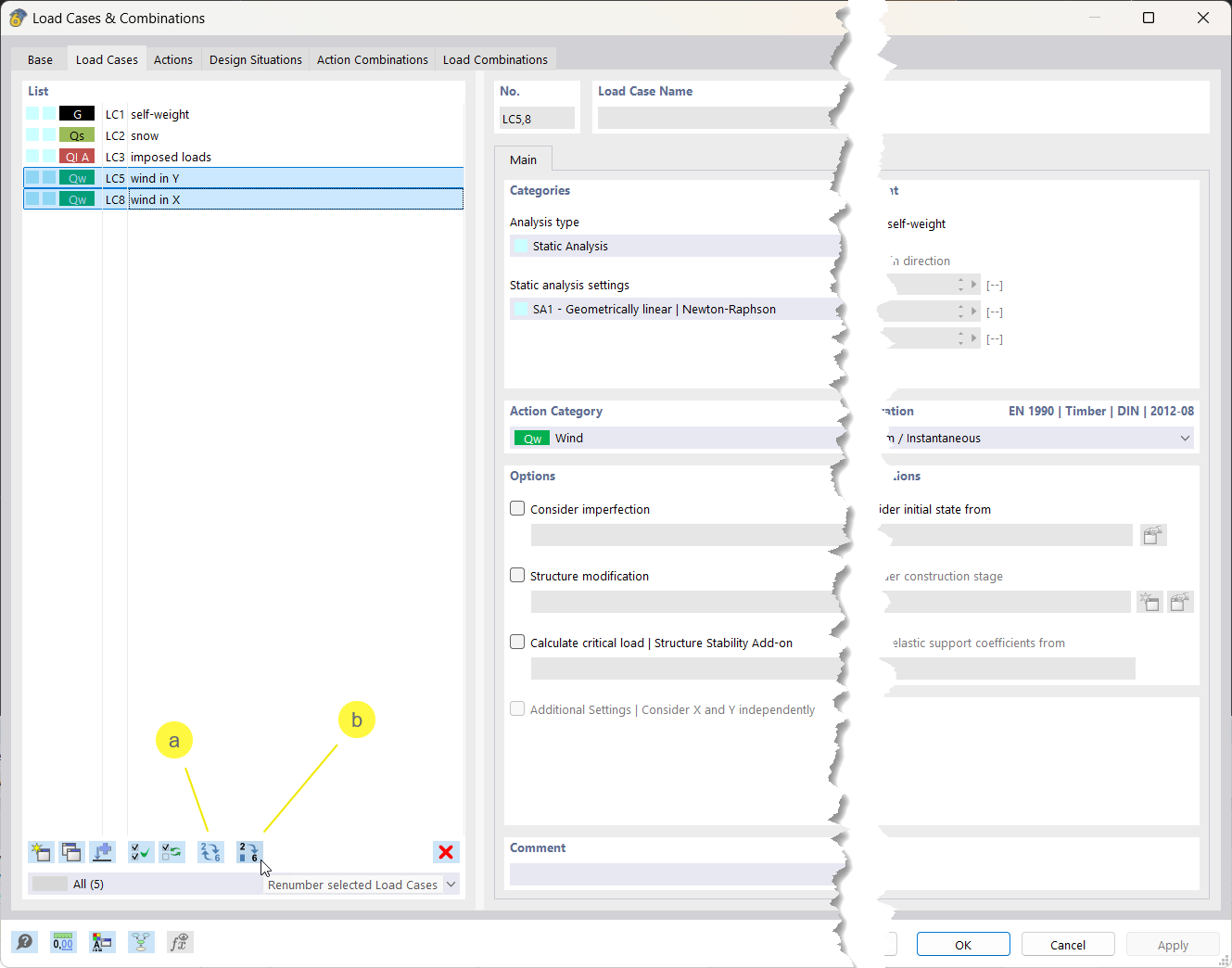Invert the load case selection

(x=171, y=852)
